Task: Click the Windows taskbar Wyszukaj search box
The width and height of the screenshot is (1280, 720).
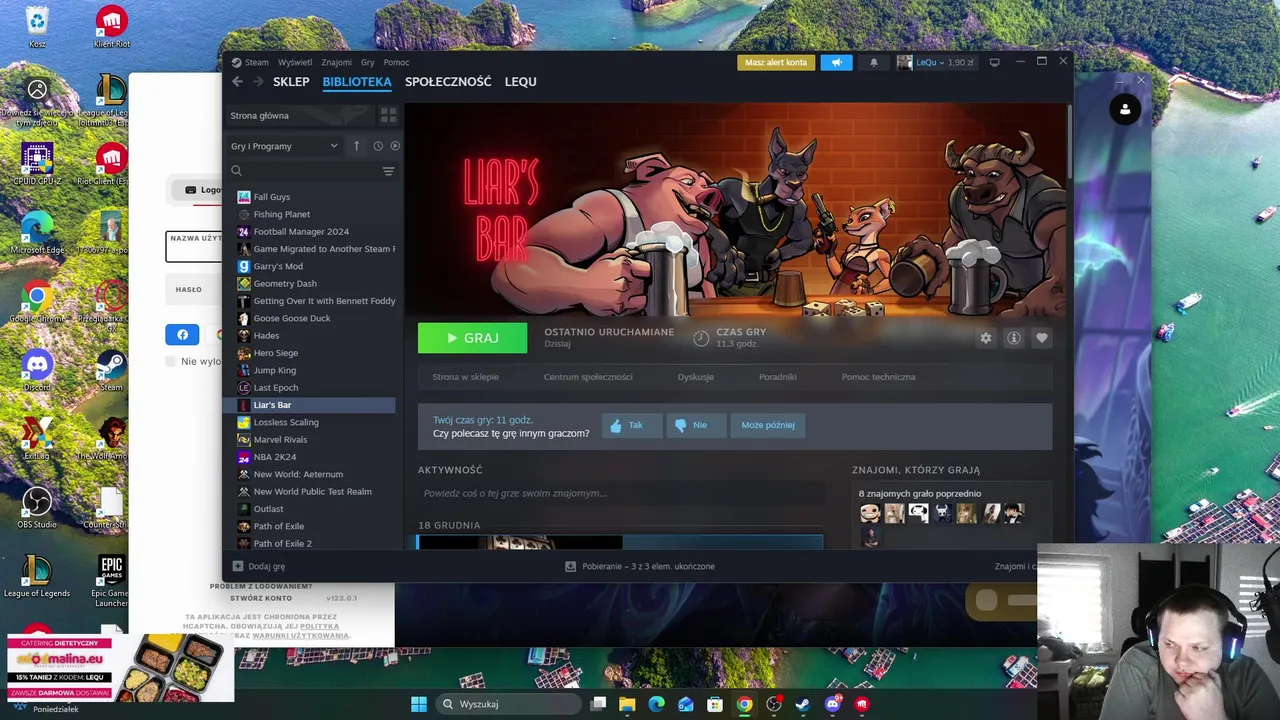Action: tap(508, 704)
